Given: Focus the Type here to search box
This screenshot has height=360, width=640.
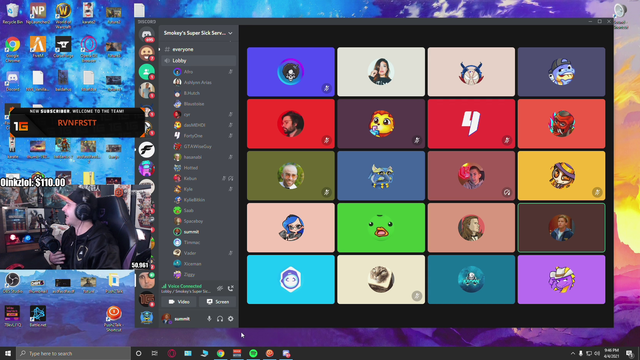Looking at the screenshot, I should (73, 353).
